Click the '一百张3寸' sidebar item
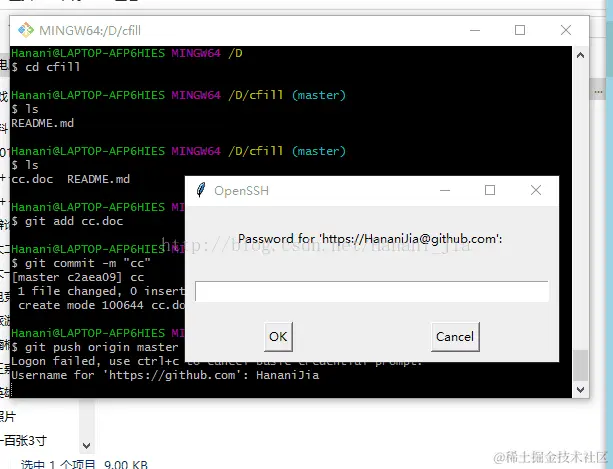This screenshot has height=469, width=613. (x=23, y=441)
